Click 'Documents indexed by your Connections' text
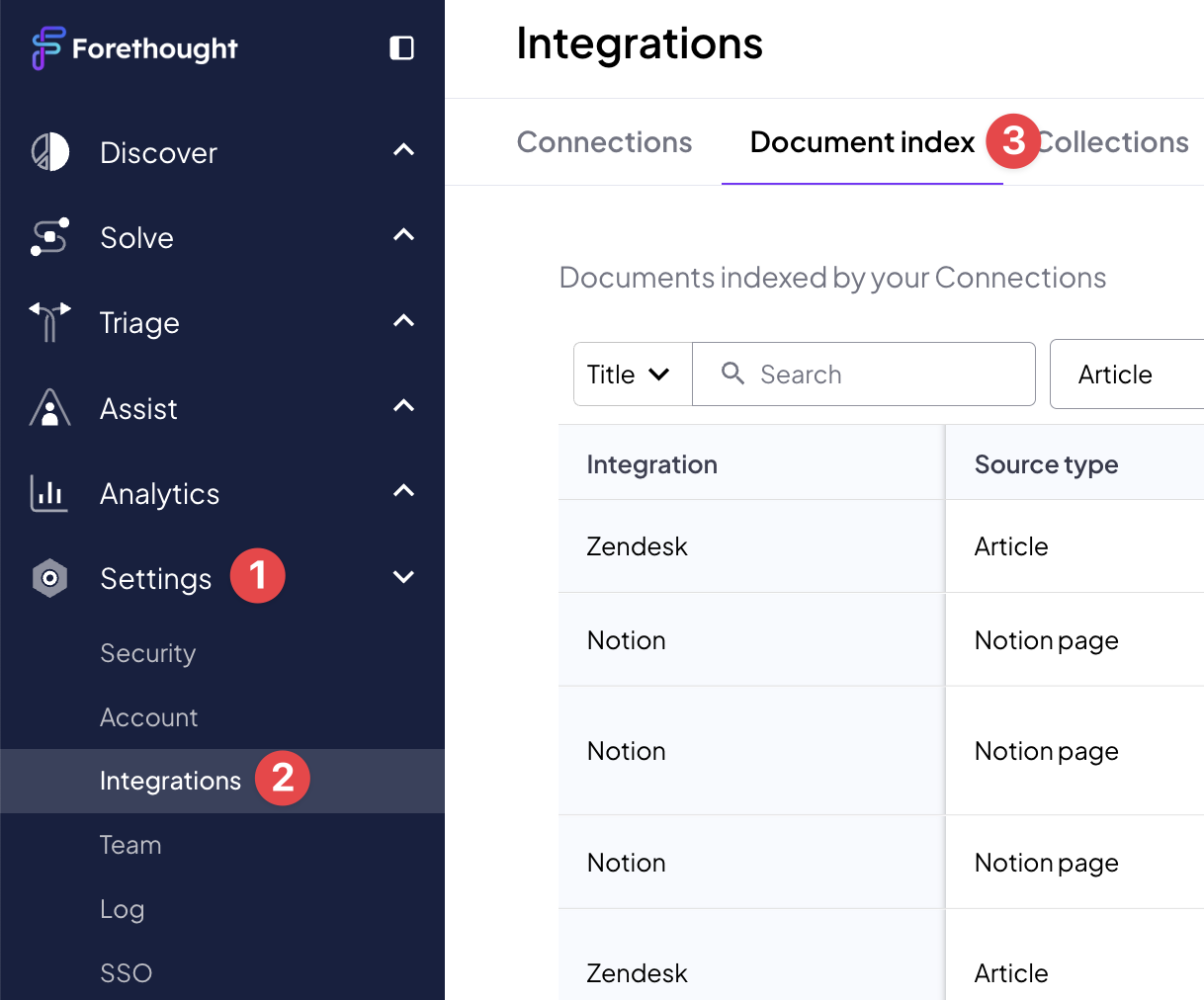This screenshot has width=1204, height=1000. coord(832,278)
